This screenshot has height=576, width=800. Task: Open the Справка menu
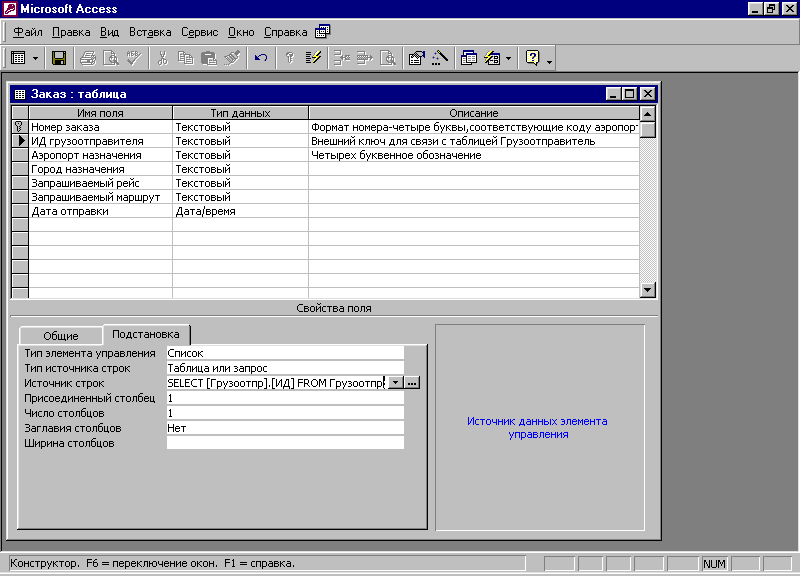coord(285,32)
